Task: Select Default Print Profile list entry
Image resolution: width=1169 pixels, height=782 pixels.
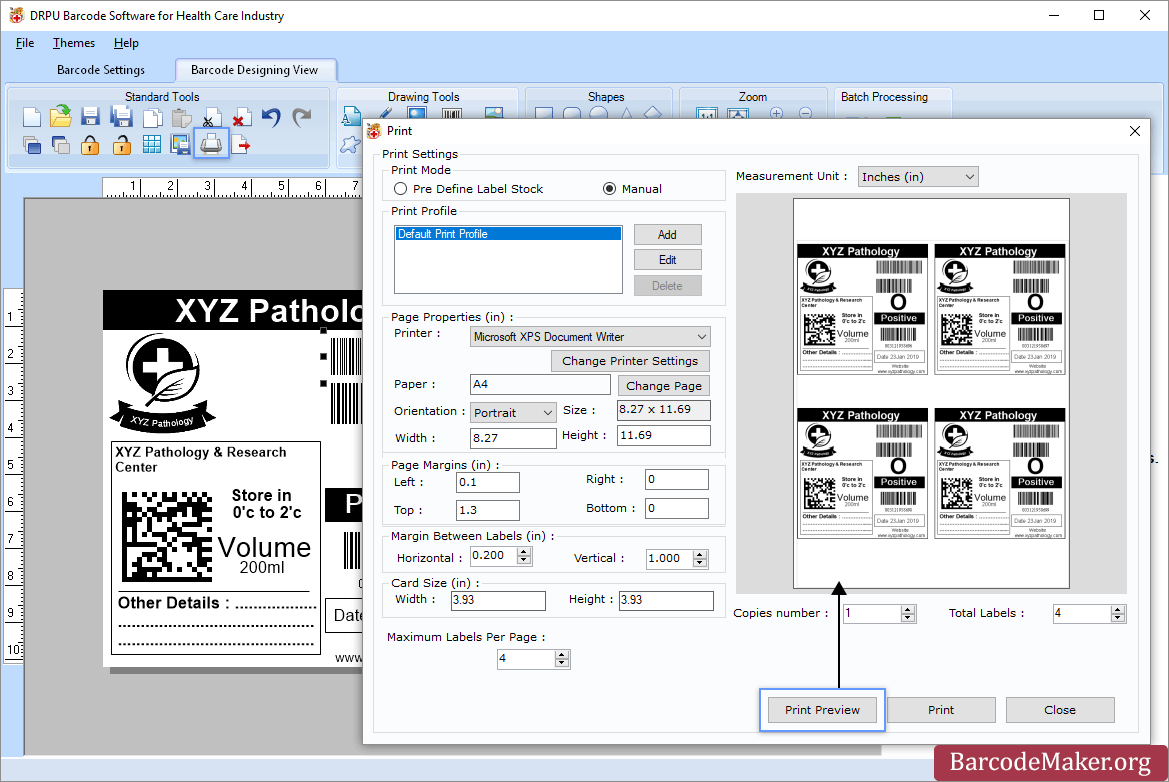Action: click(508, 234)
